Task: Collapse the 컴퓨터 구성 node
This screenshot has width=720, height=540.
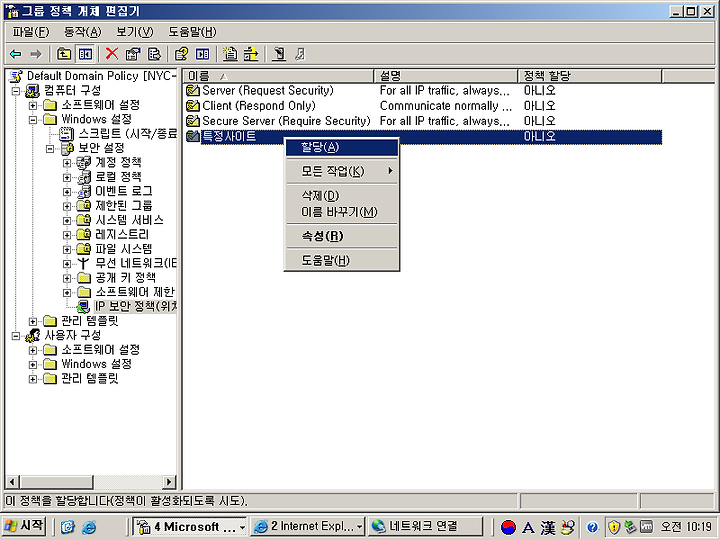Action: 16,91
